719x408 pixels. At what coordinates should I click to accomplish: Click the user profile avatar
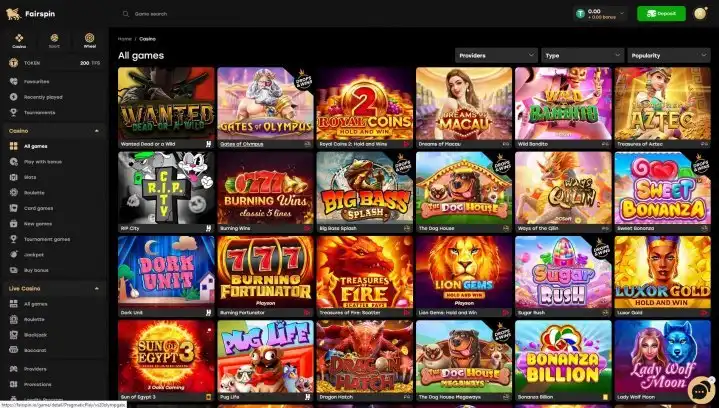tap(700, 13)
